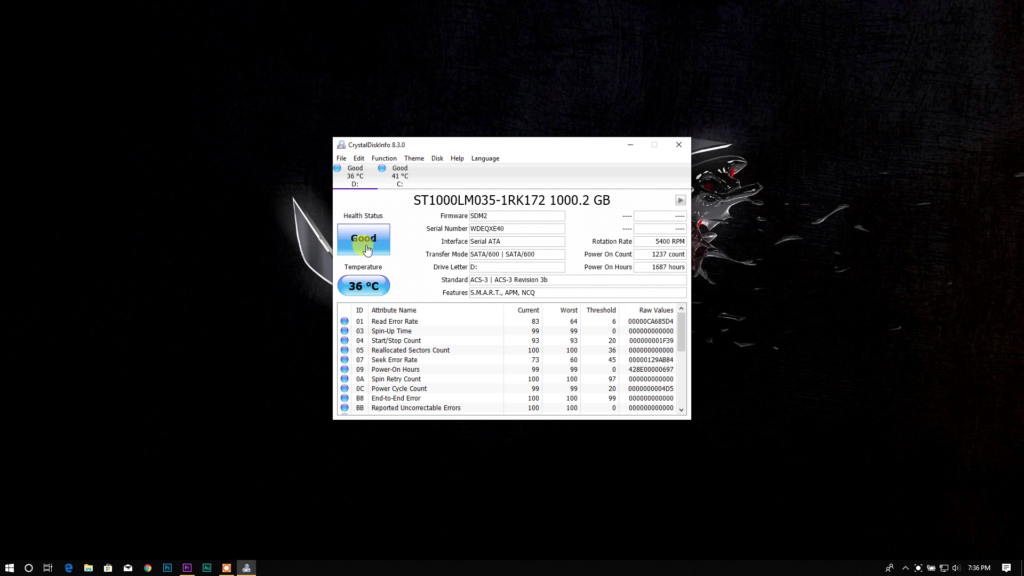Open Photoshop from the taskbar
This screenshot has height=576, width=1024.
click(167, 568)
